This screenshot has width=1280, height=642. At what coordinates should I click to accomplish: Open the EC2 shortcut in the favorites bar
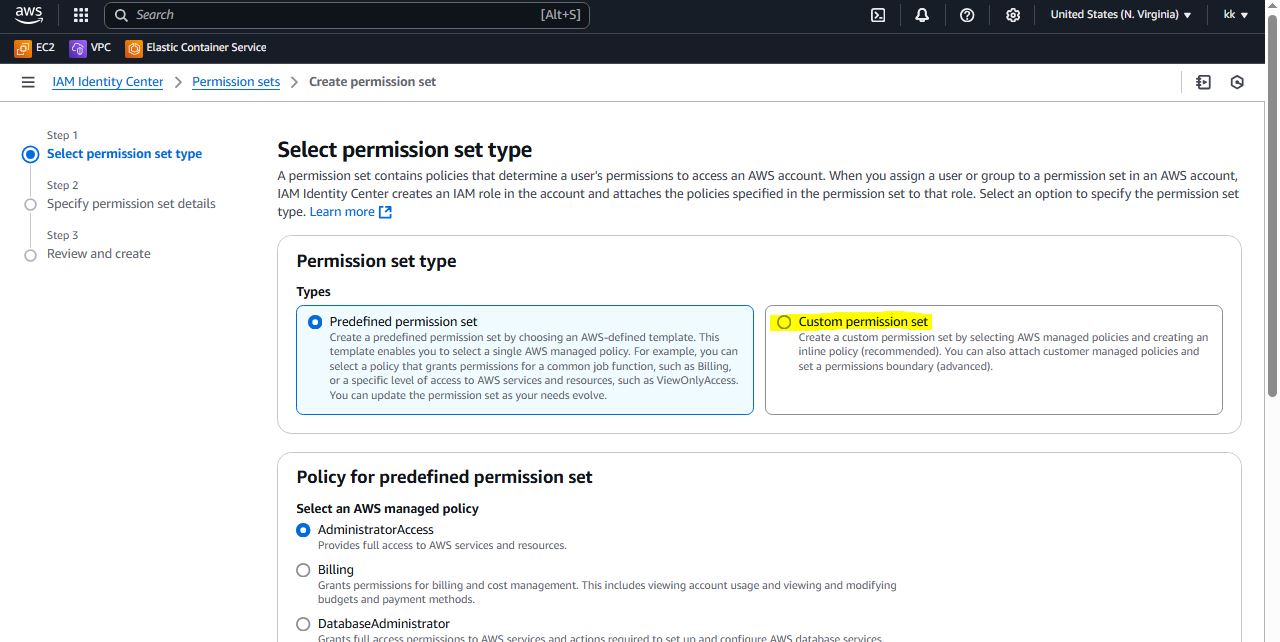[35, 47]
